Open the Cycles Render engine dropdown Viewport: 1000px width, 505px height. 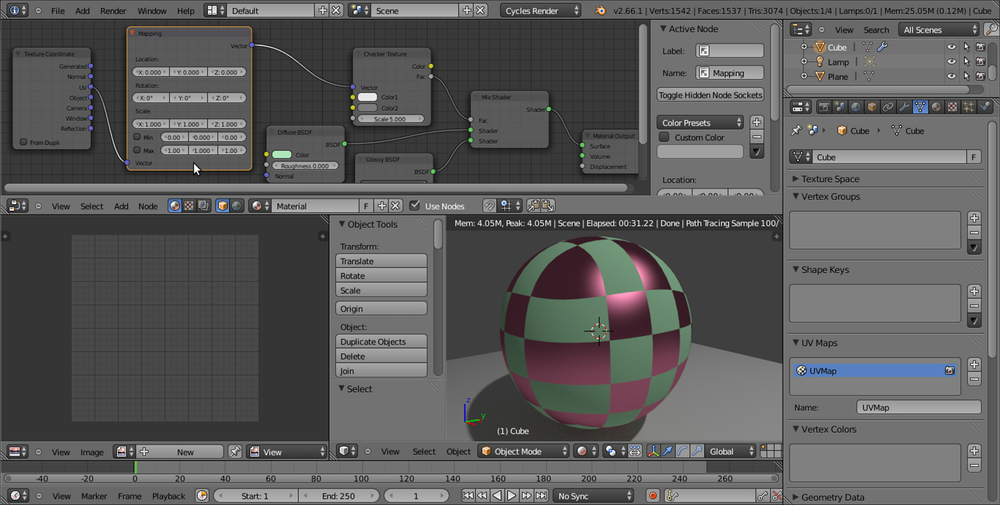pyautogui.click(x=542, y=10)
